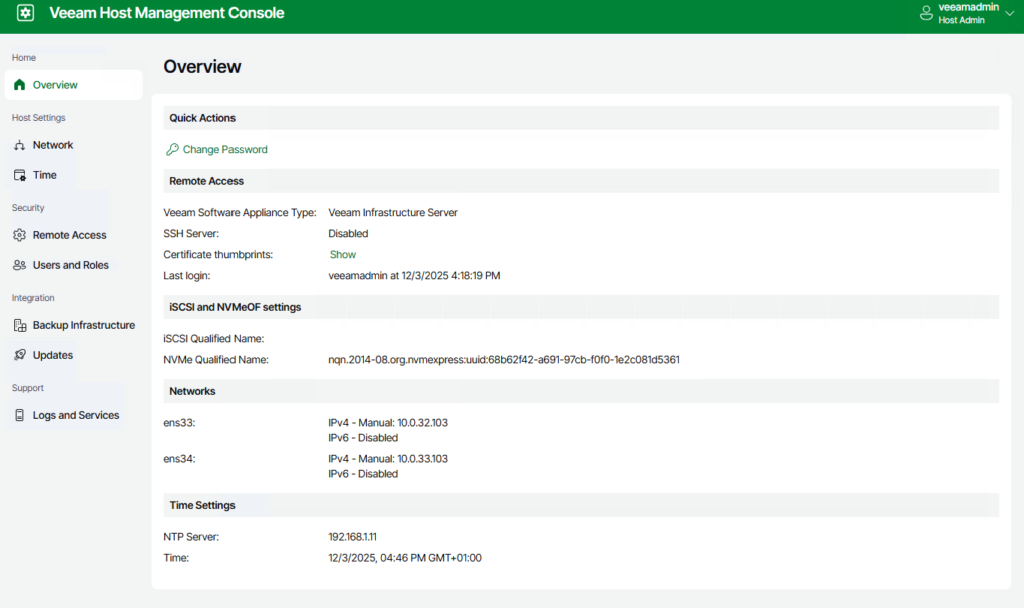Click Veeam Host Management Console title
This screenshot has height=608, width=1024.
click(x=167, y=13)
